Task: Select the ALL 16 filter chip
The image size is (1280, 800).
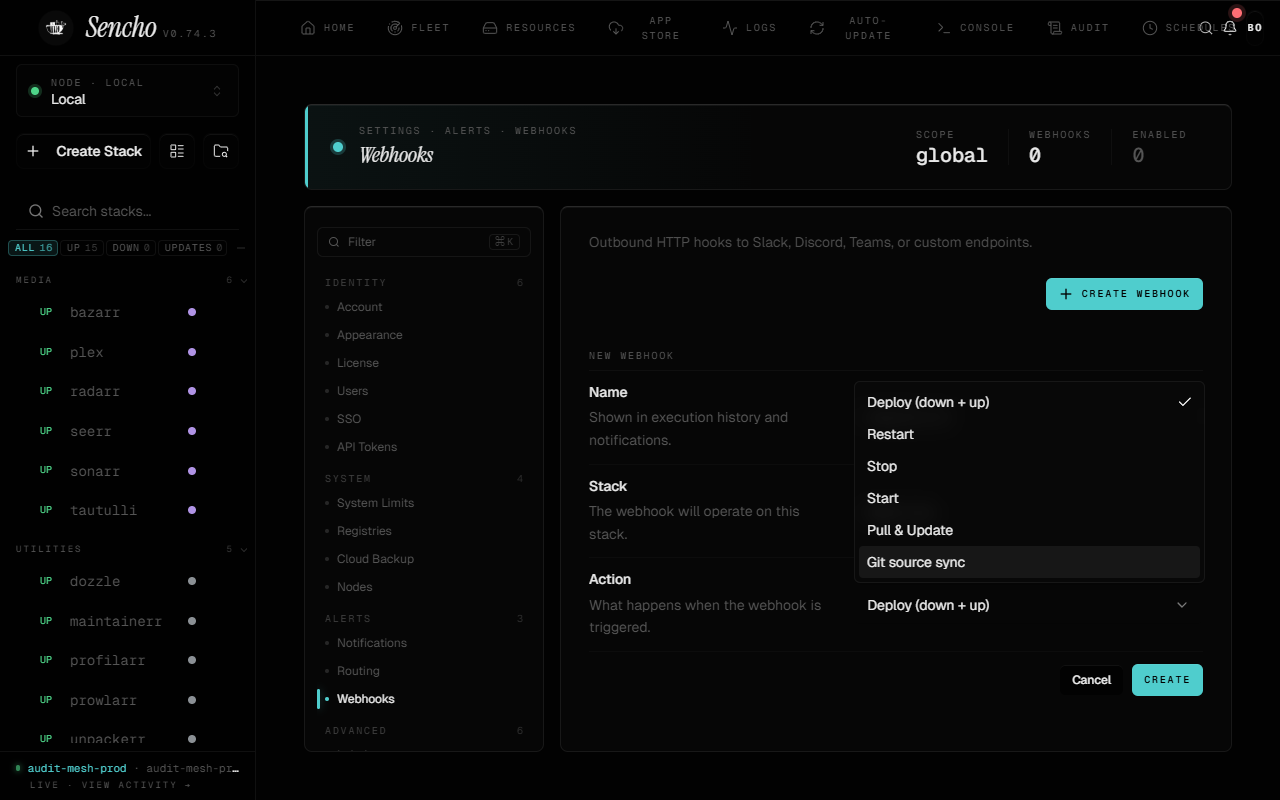Action: click(x=33, y=248)
